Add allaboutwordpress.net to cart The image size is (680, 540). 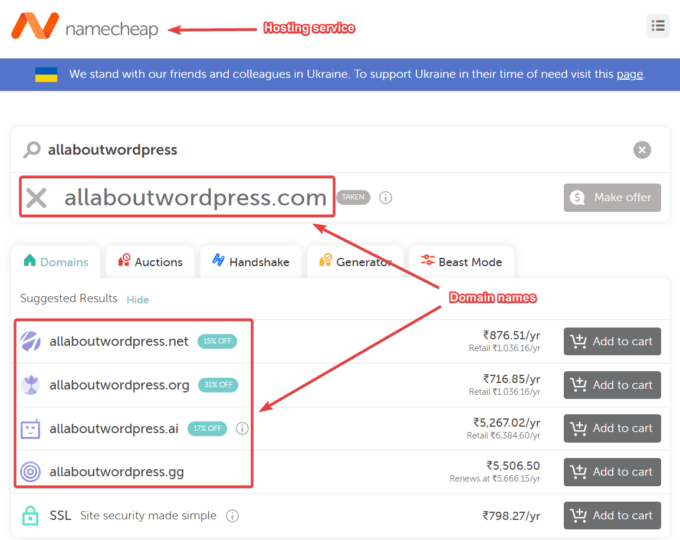coord(612,341)
